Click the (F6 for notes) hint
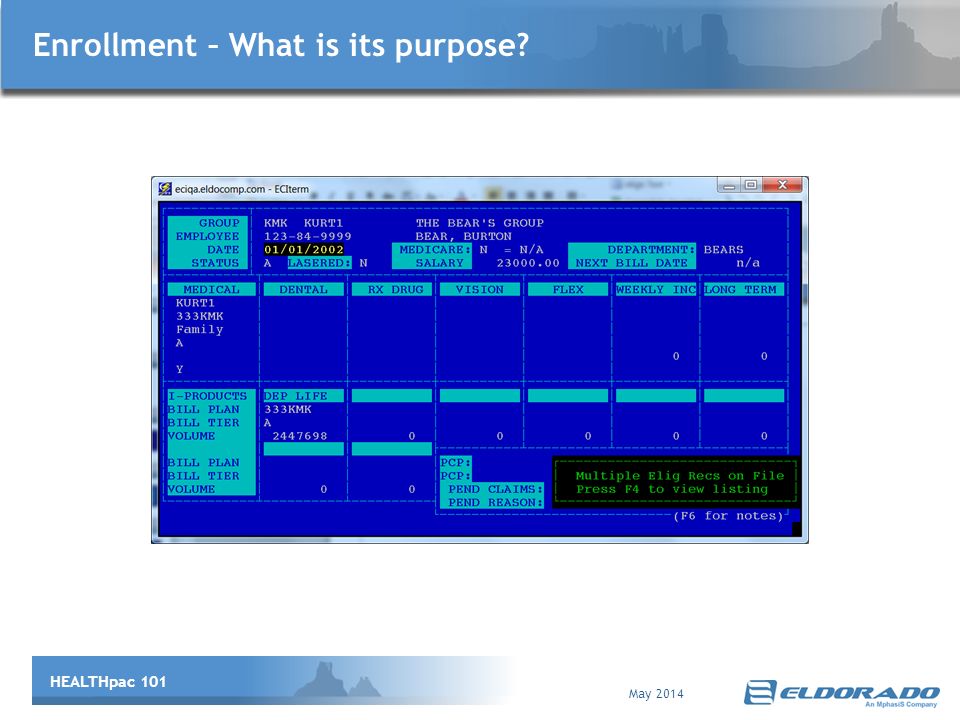960x720 pixels. pyautogui.click(x=727, y=516)
